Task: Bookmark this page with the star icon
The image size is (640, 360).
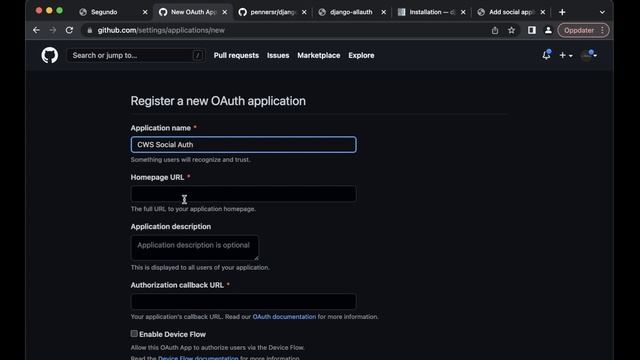Action: (511, 30)
